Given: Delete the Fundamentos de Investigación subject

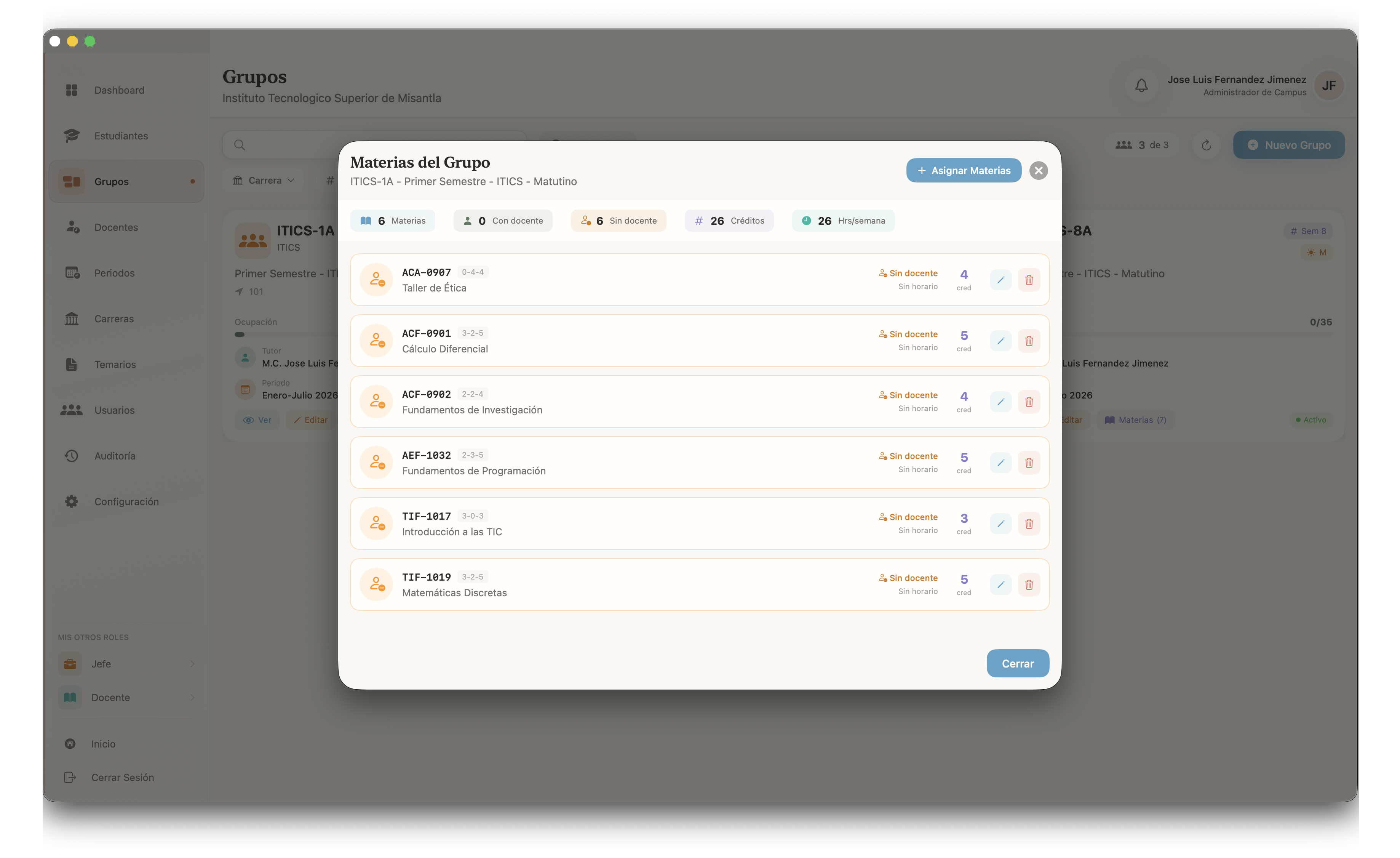Looking at the screenshot, I should click(x=1028, y=402).
